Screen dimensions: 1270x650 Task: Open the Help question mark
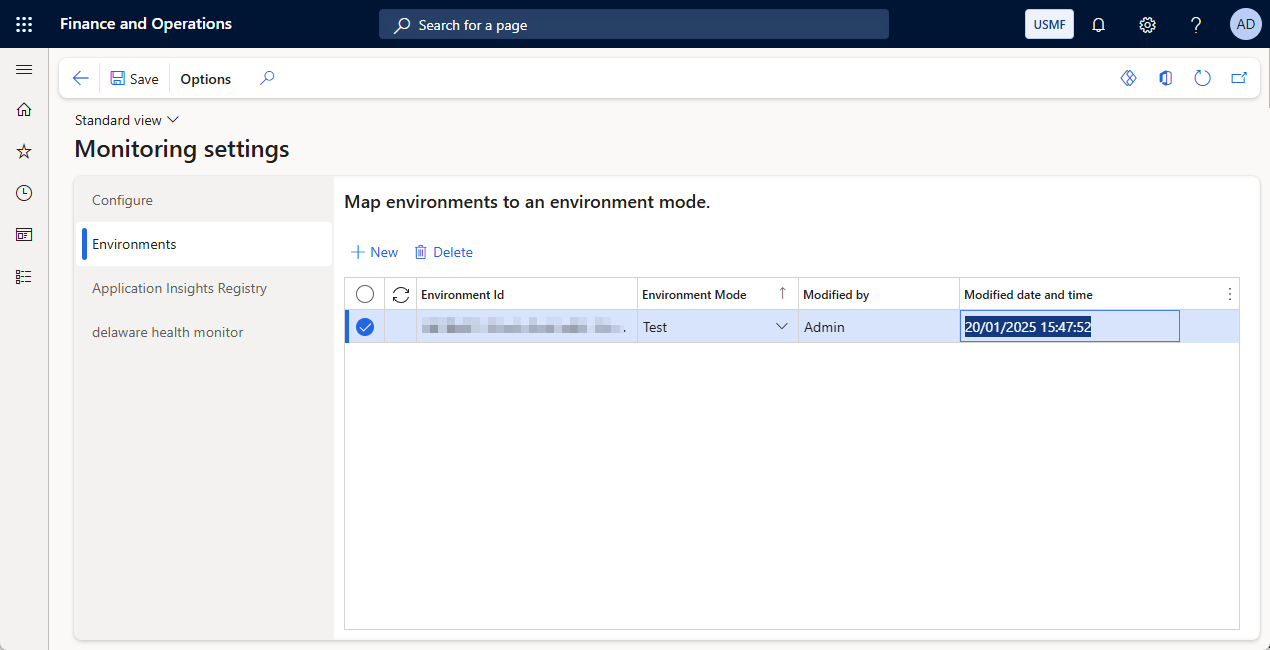point(1196,24)
